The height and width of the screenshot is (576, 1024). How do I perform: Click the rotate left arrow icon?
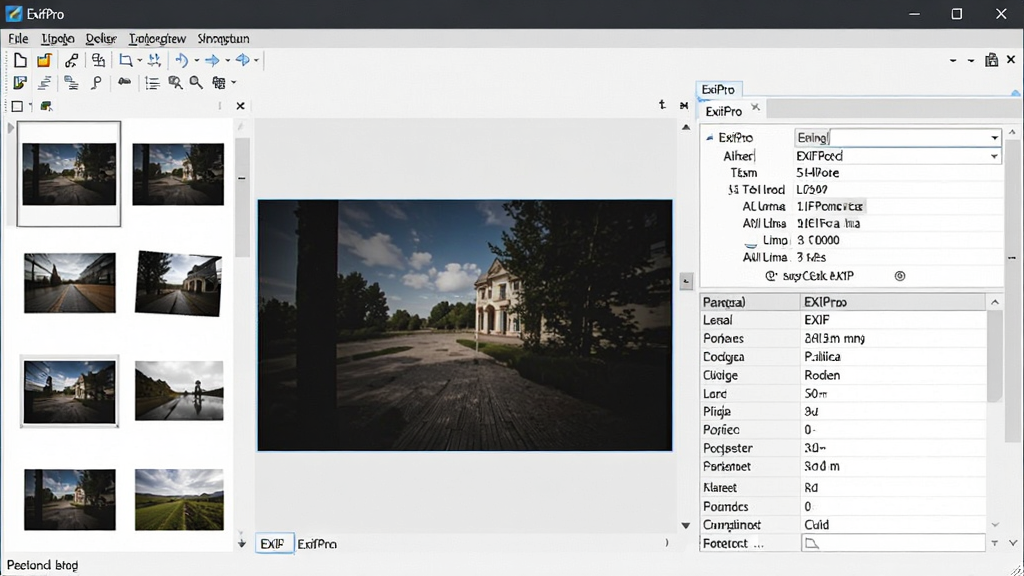(x=181, y=61)
